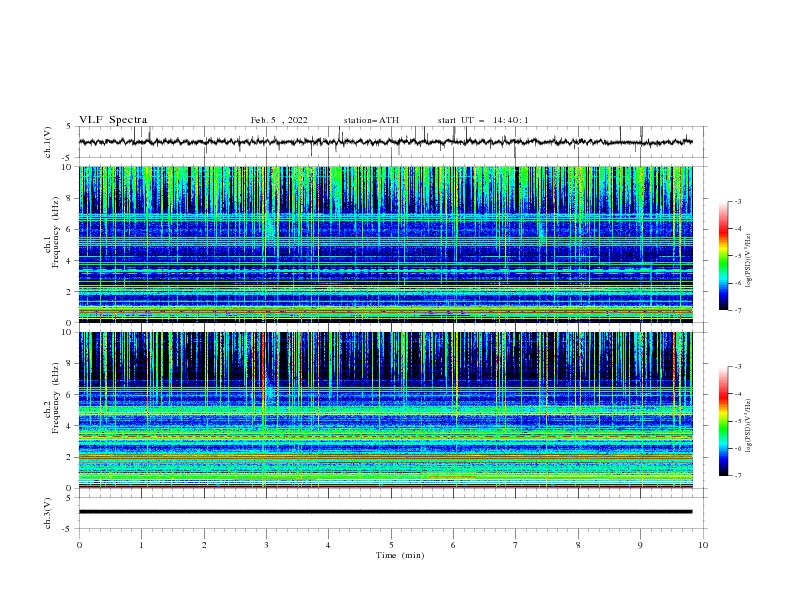Click the "6" kHz tick of ch.2 spectrogram
The width and height of the screenshot is (792, 612).
(71, 394)
